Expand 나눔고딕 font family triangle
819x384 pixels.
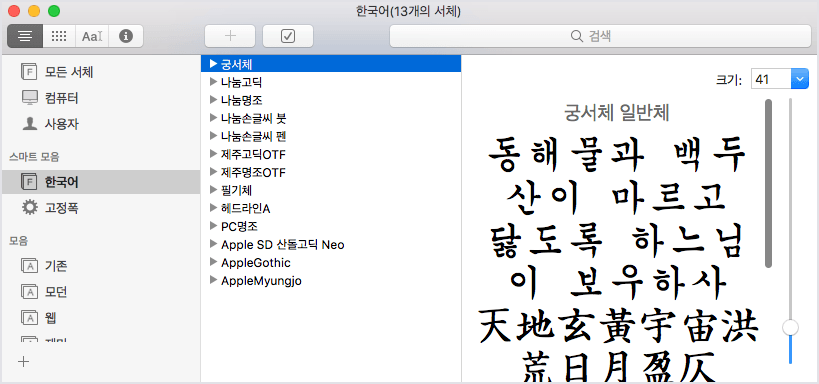point(213,82)
